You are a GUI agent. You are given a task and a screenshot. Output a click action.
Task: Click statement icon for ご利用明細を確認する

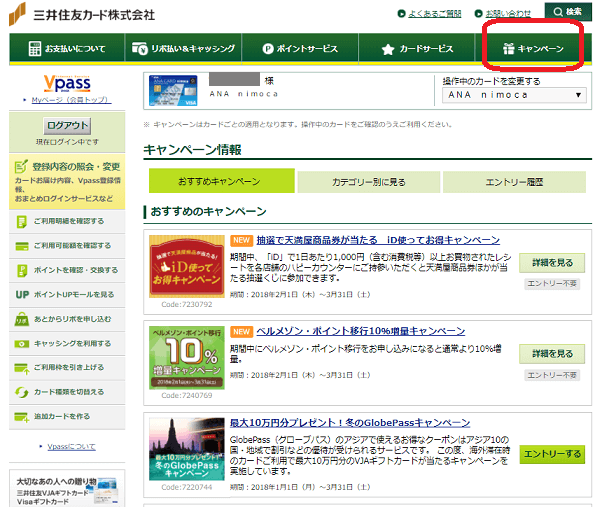[x=21, y=222]
